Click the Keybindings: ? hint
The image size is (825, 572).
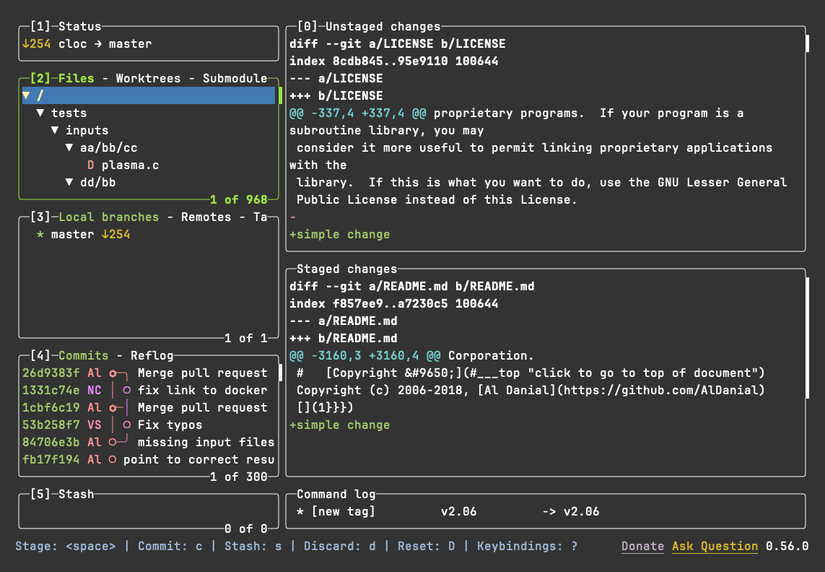click(x=527, y=546)
